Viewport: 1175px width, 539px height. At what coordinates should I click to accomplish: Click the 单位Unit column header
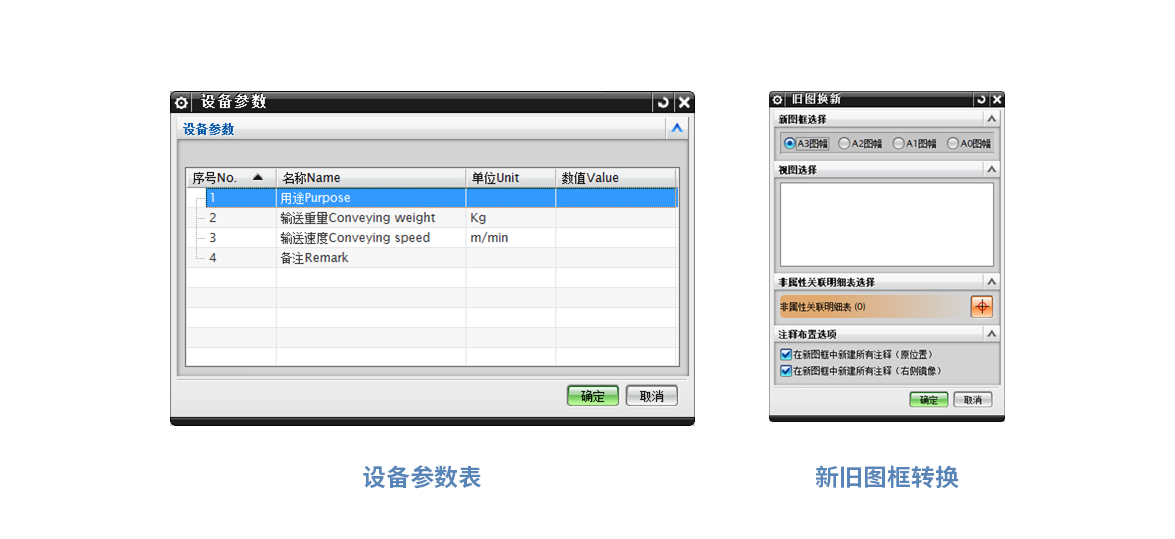click(510, 178)
